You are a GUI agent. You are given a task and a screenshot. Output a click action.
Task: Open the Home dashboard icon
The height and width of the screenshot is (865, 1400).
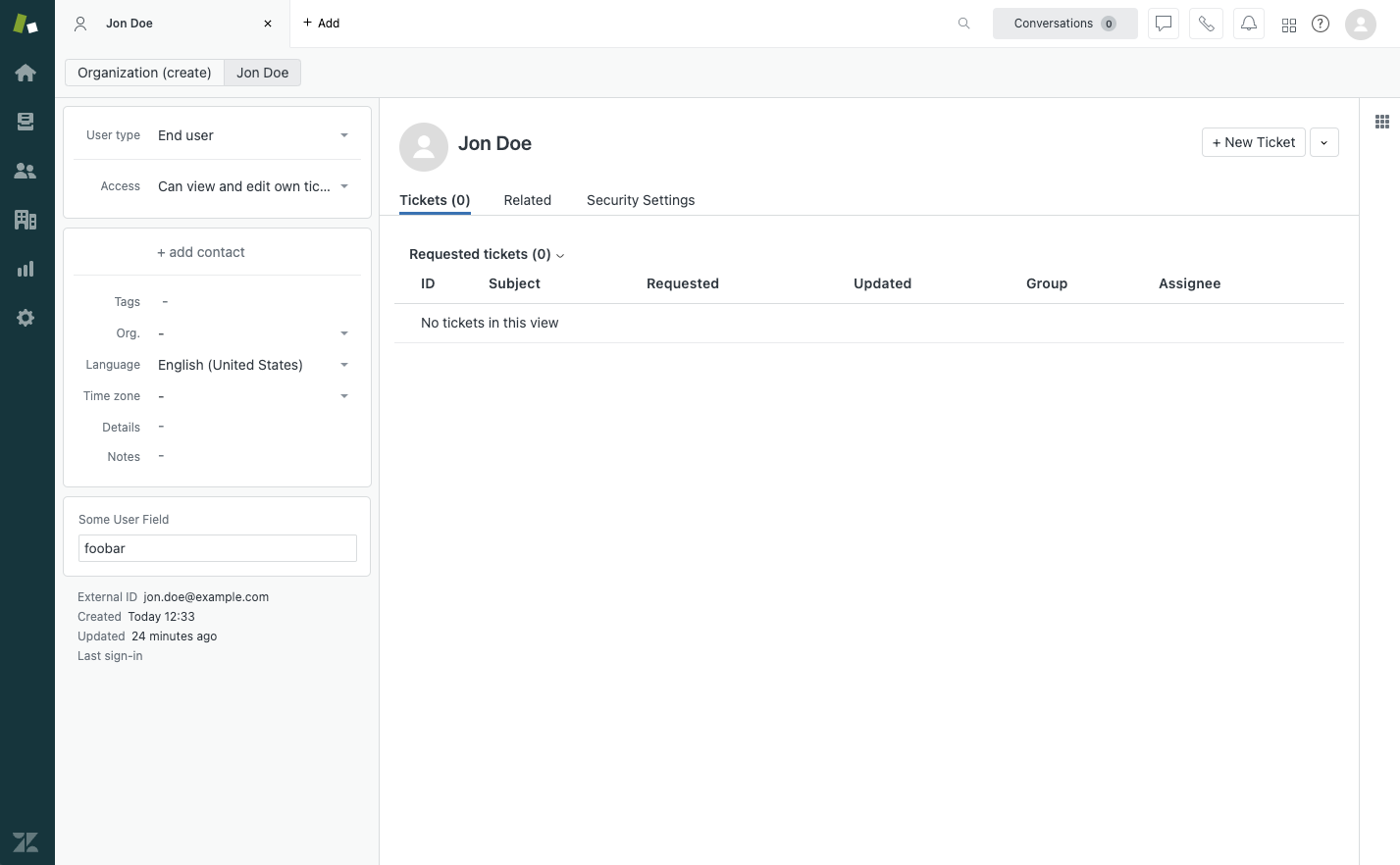26,73
